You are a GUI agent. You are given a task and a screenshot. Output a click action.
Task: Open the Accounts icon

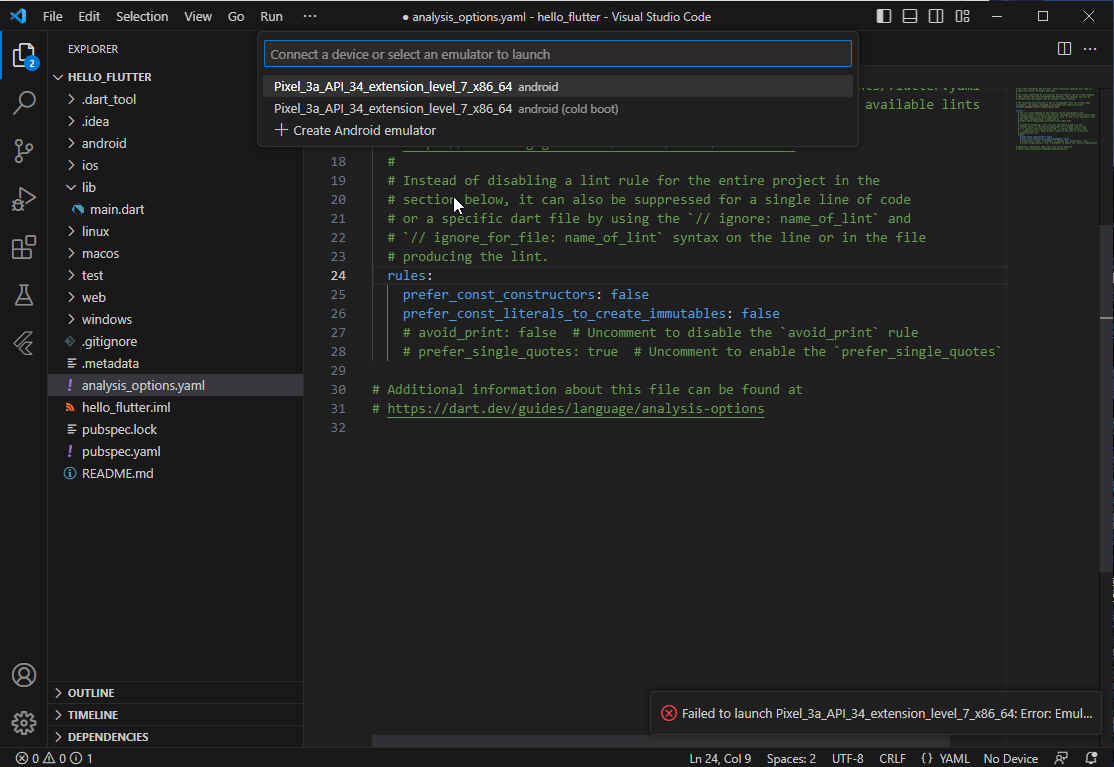tap(23, 675)
